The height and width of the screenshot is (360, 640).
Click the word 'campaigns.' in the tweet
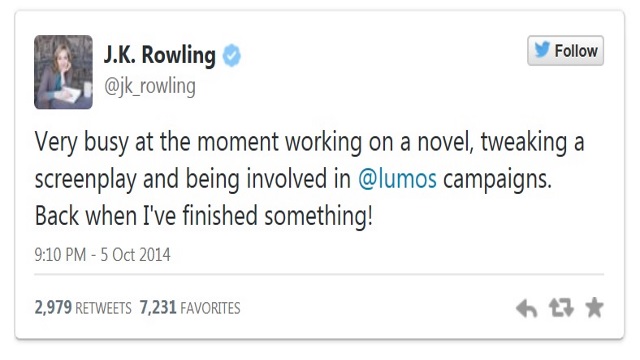click(x=497, y=180)
